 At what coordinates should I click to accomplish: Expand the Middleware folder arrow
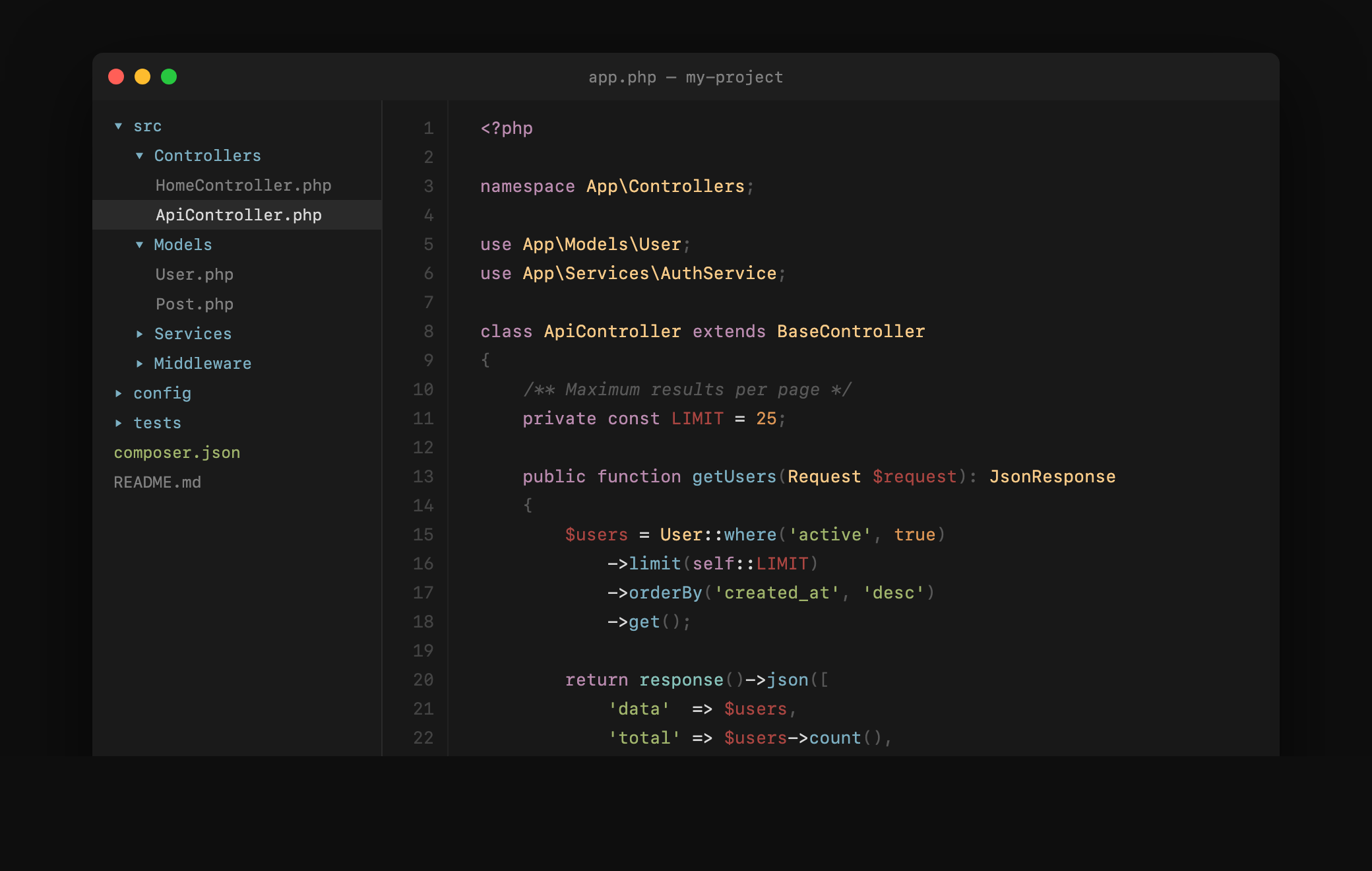(139, 364)
